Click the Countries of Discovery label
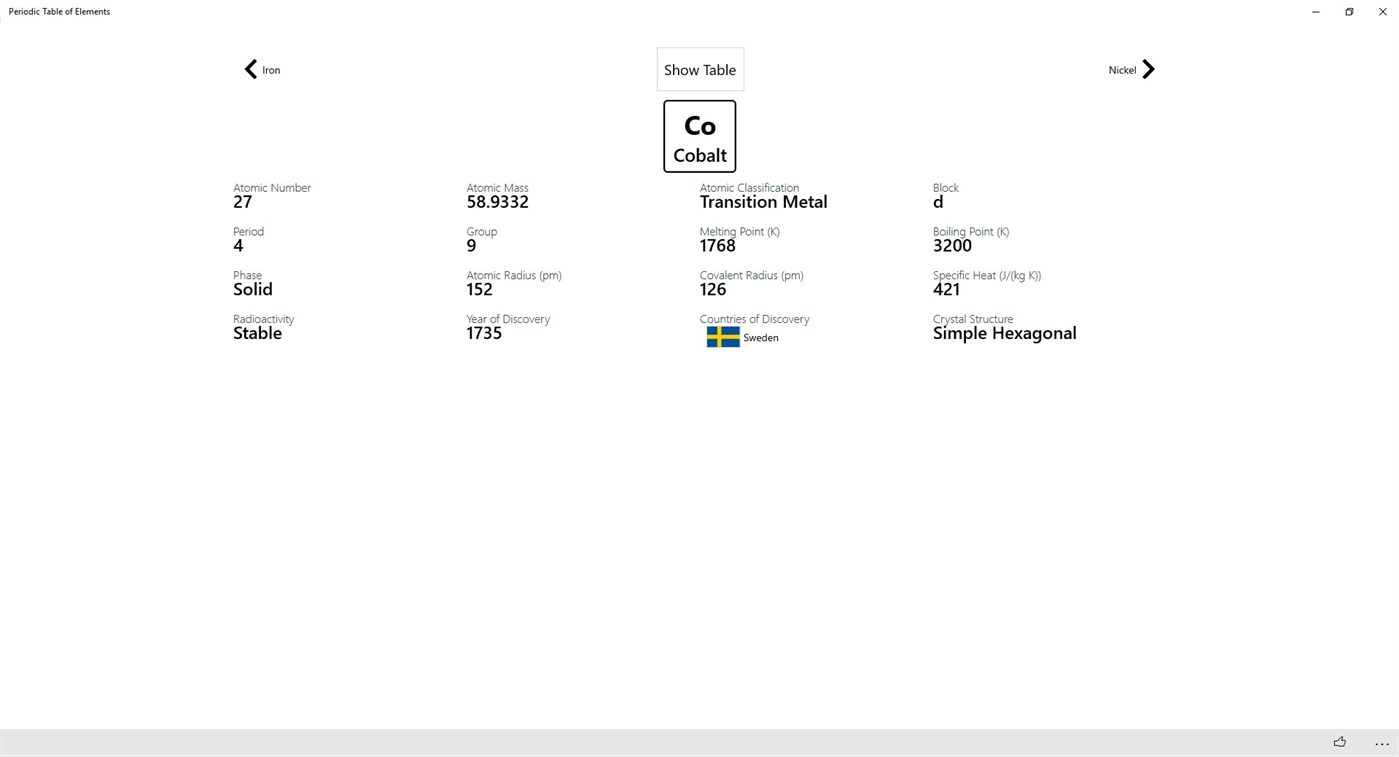Viewport: 1399px width, 757px height. click(754, 319)
